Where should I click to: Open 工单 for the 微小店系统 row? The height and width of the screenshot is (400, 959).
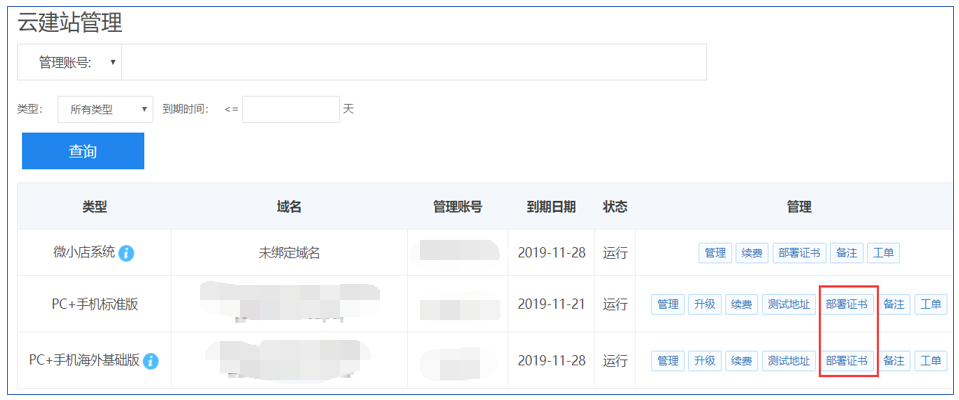[x=883, y=253]
